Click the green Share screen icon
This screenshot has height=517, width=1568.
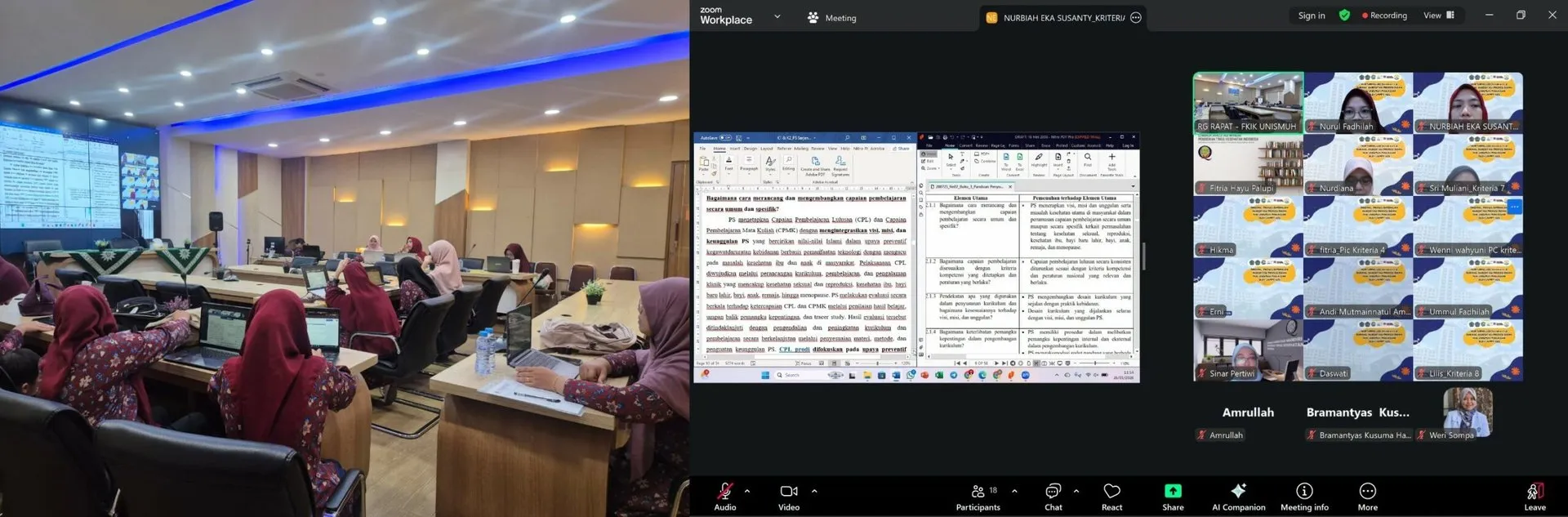(x=1173, y=491)
